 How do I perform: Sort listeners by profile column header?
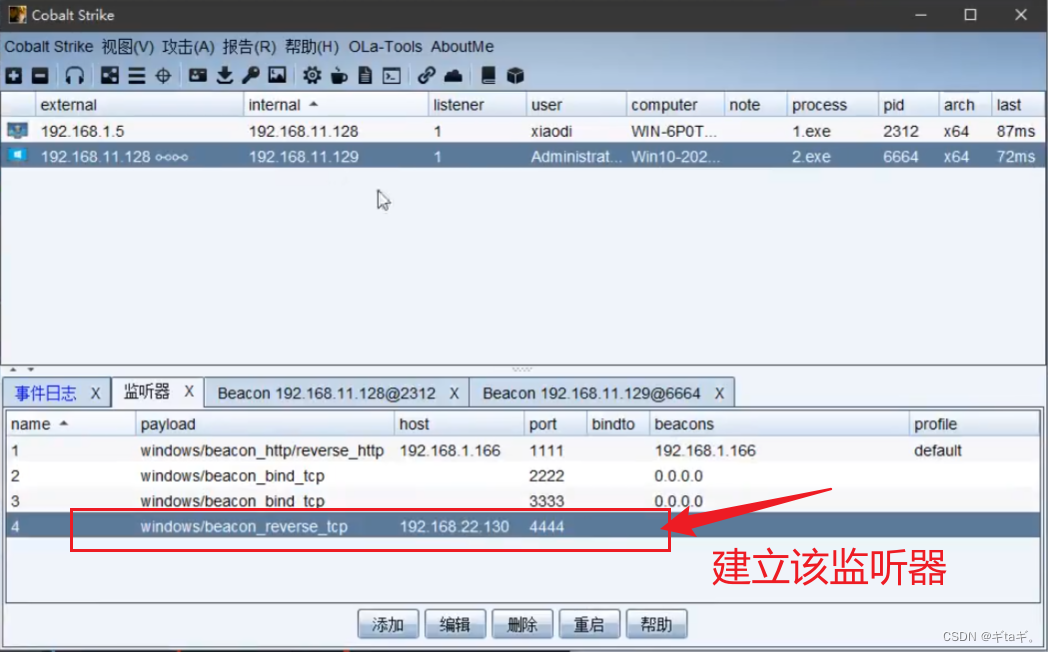point(974,424)
